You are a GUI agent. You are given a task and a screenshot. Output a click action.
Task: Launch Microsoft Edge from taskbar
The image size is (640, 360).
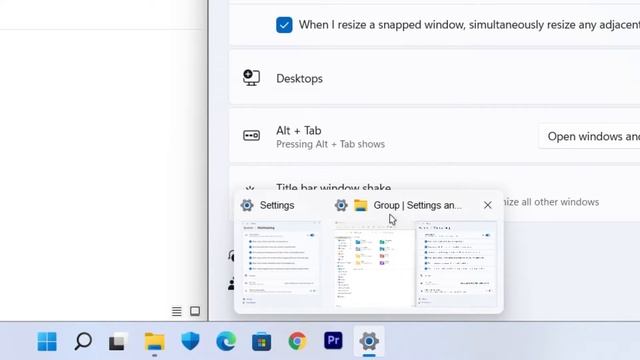click(x=226, y=341)
